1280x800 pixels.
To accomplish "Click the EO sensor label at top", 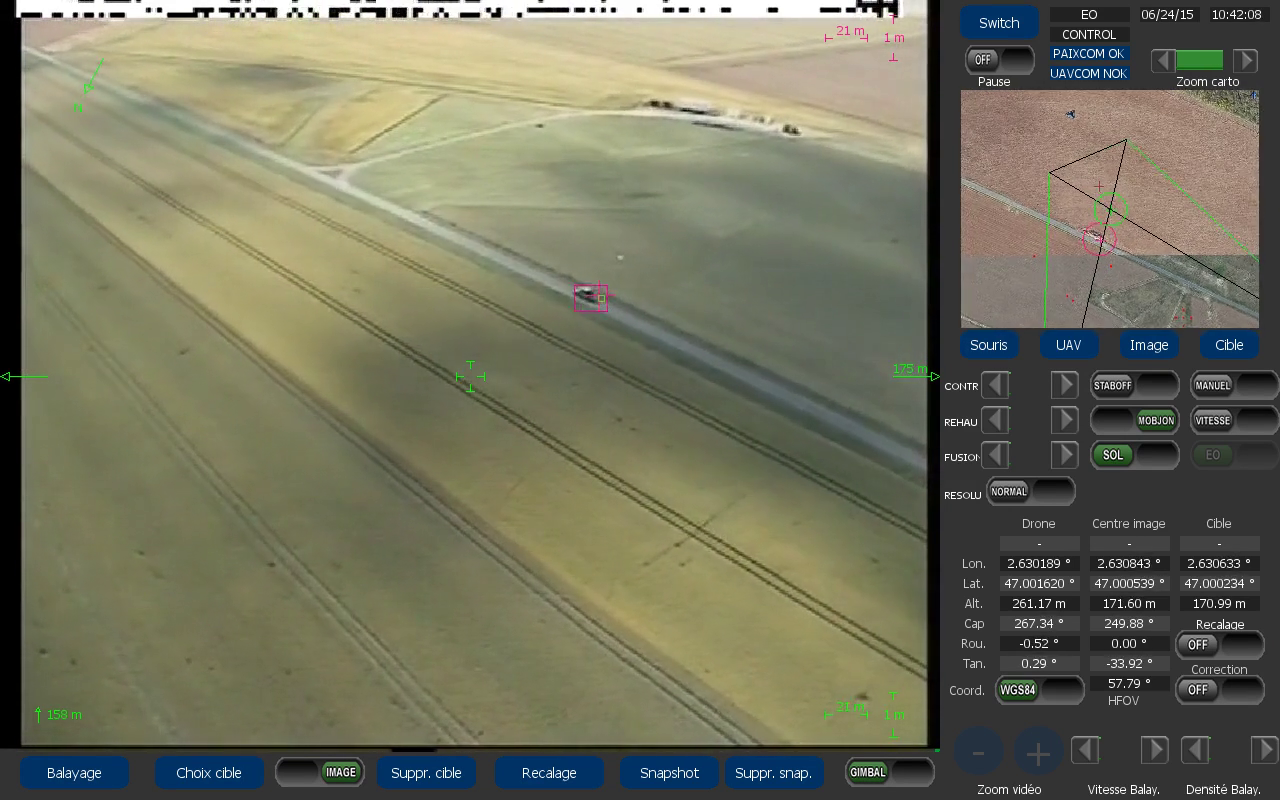I will tap(1089, 15).
